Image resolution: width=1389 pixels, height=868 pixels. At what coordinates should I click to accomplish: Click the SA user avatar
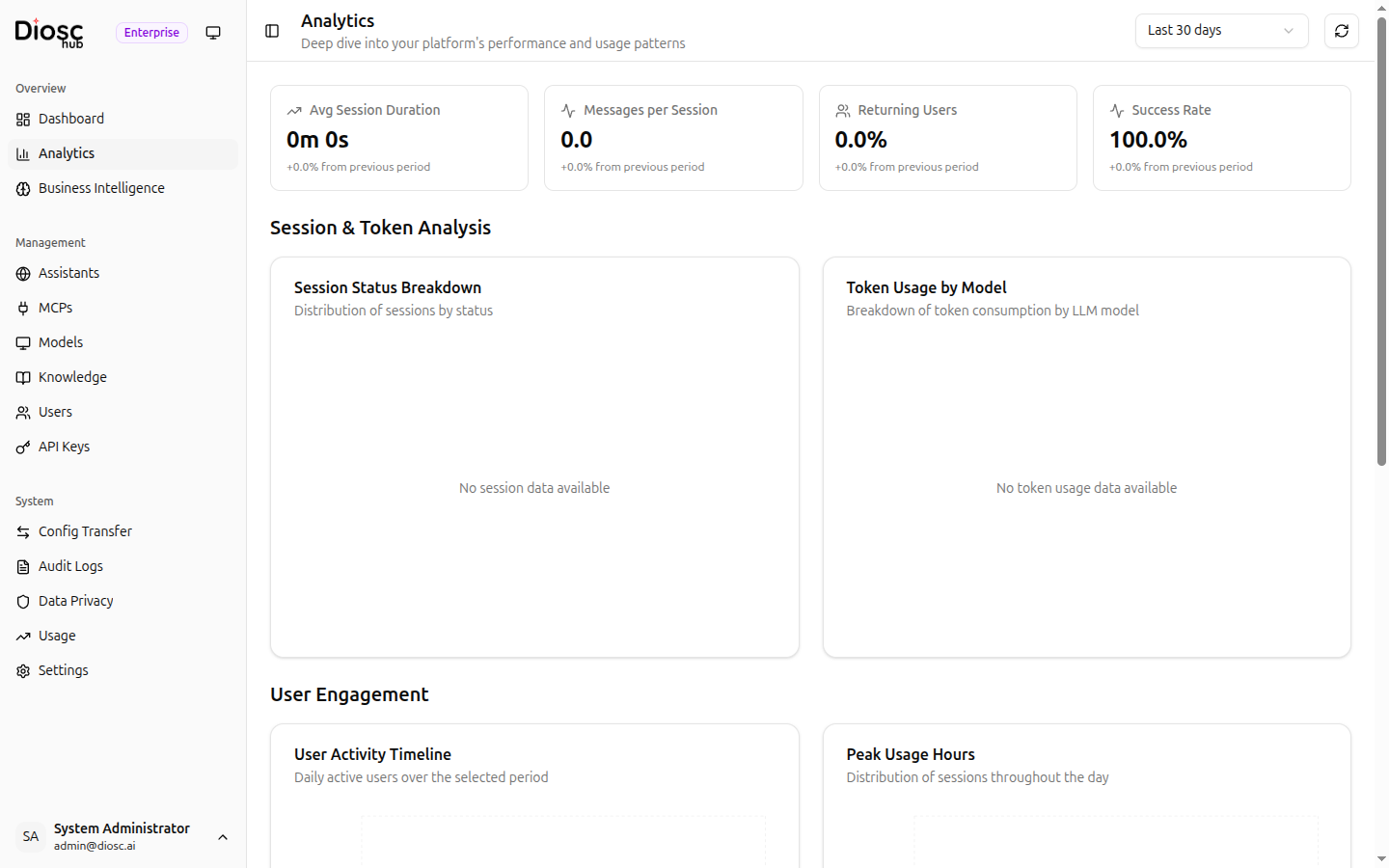(31, 836)
